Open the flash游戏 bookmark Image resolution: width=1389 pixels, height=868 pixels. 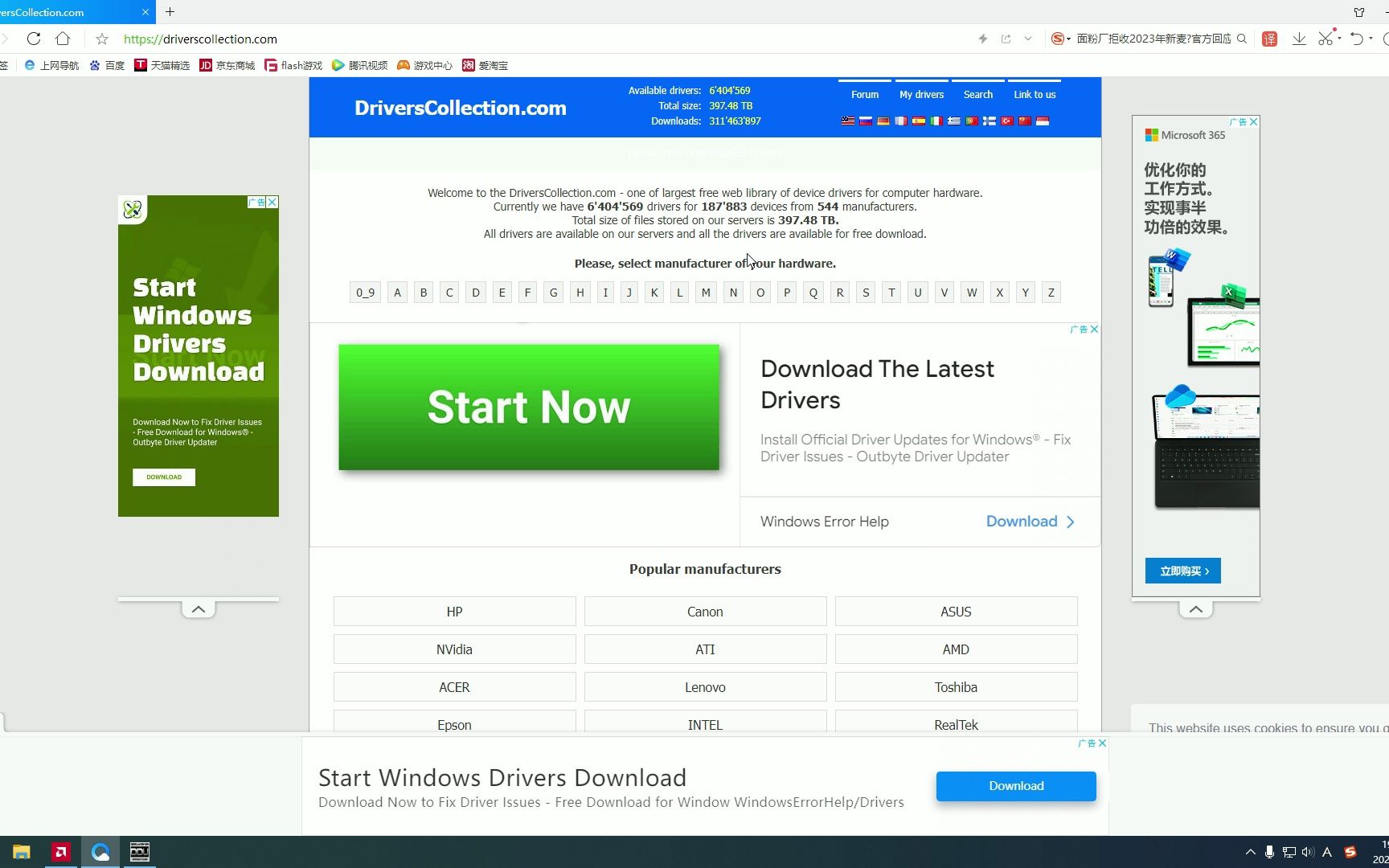[x=293, y=65]
